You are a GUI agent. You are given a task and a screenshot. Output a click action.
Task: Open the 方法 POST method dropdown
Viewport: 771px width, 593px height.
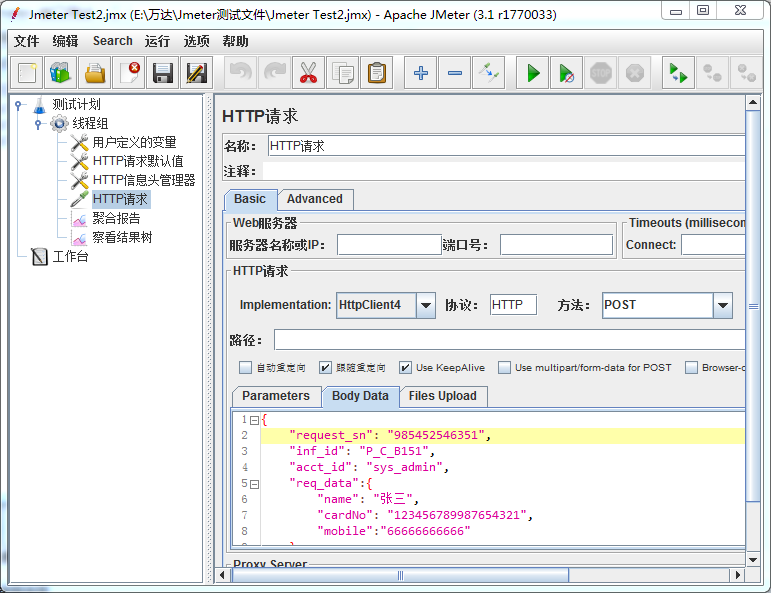tap(722, 305)
